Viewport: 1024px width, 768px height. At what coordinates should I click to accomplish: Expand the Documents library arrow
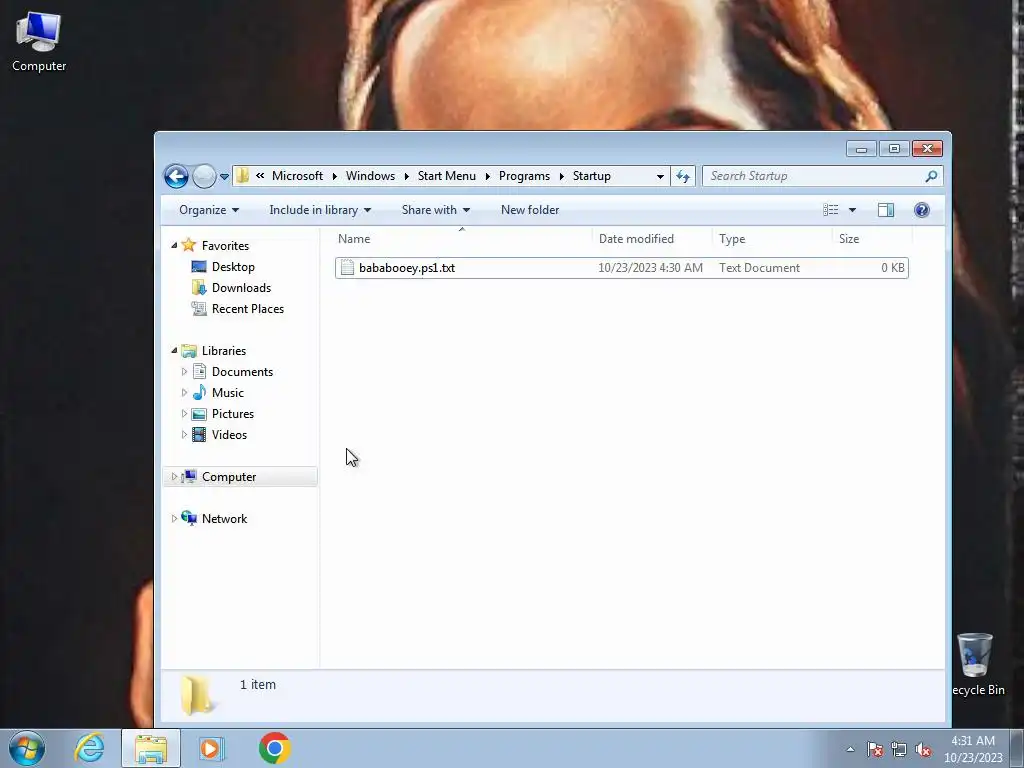[x=184, y=372]
